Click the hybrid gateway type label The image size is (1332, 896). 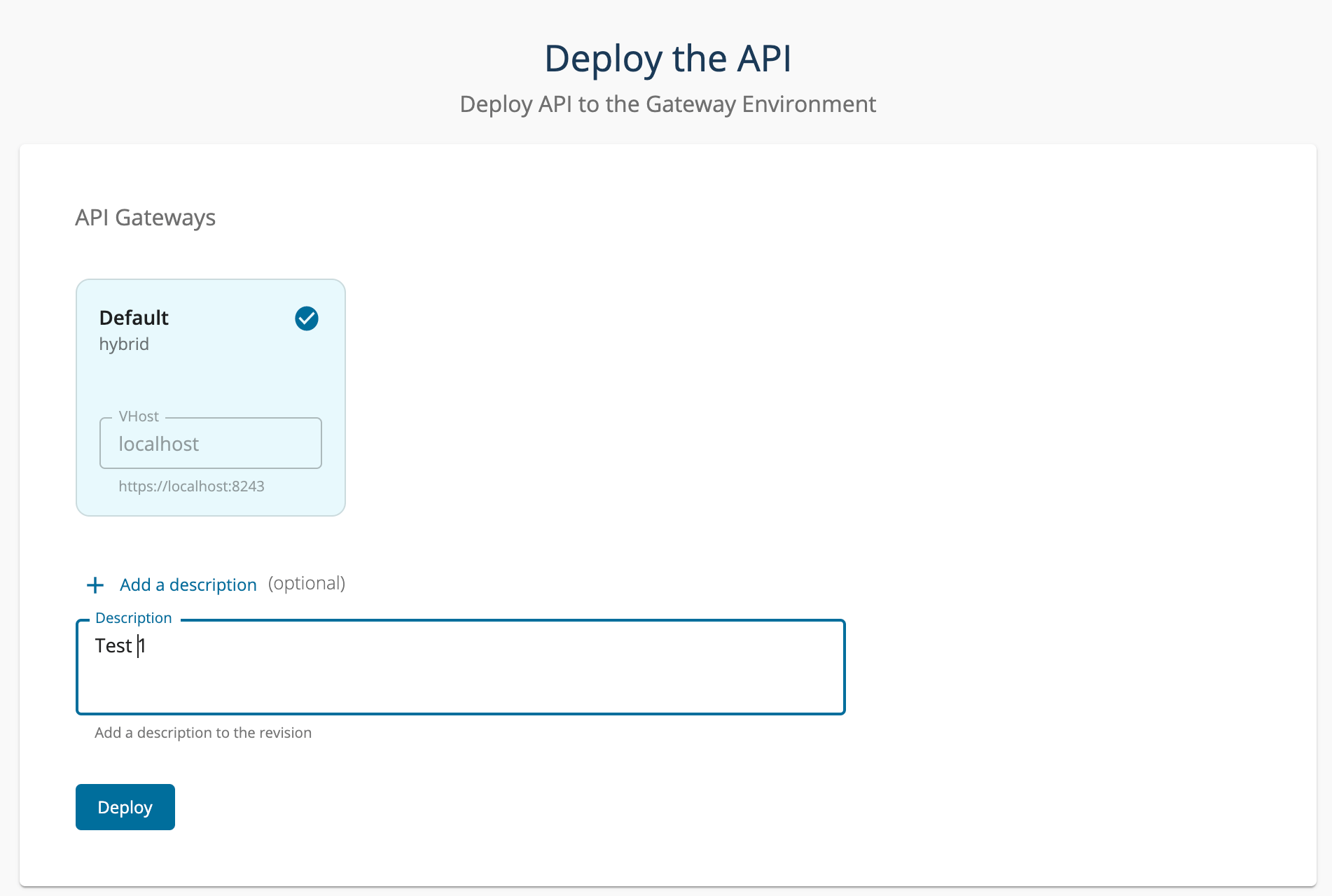(124, 344)
